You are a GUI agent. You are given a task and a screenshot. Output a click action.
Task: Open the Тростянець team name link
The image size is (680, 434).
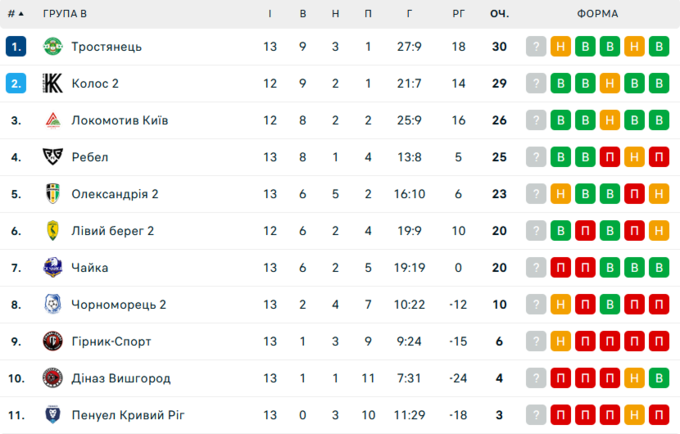pos(106,47)
